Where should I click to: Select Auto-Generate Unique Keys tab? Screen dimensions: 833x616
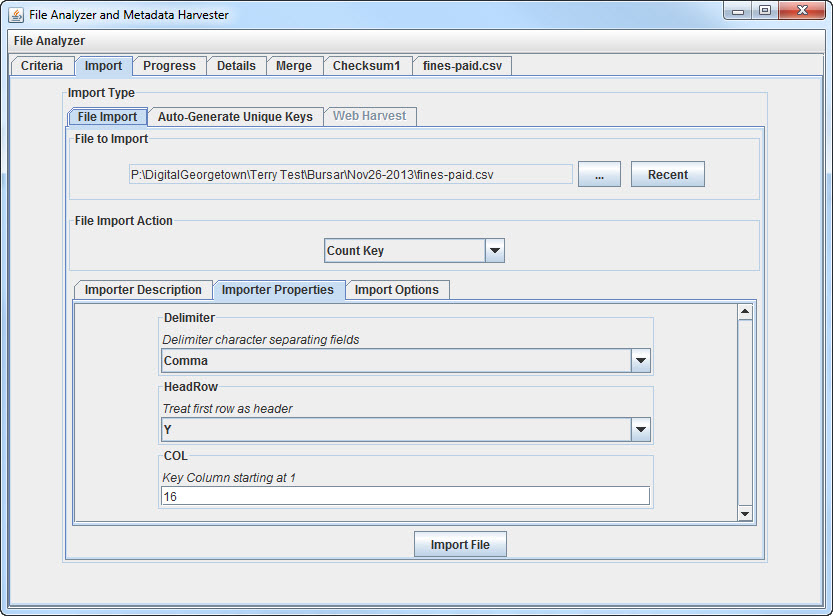(x=235, y=117)
